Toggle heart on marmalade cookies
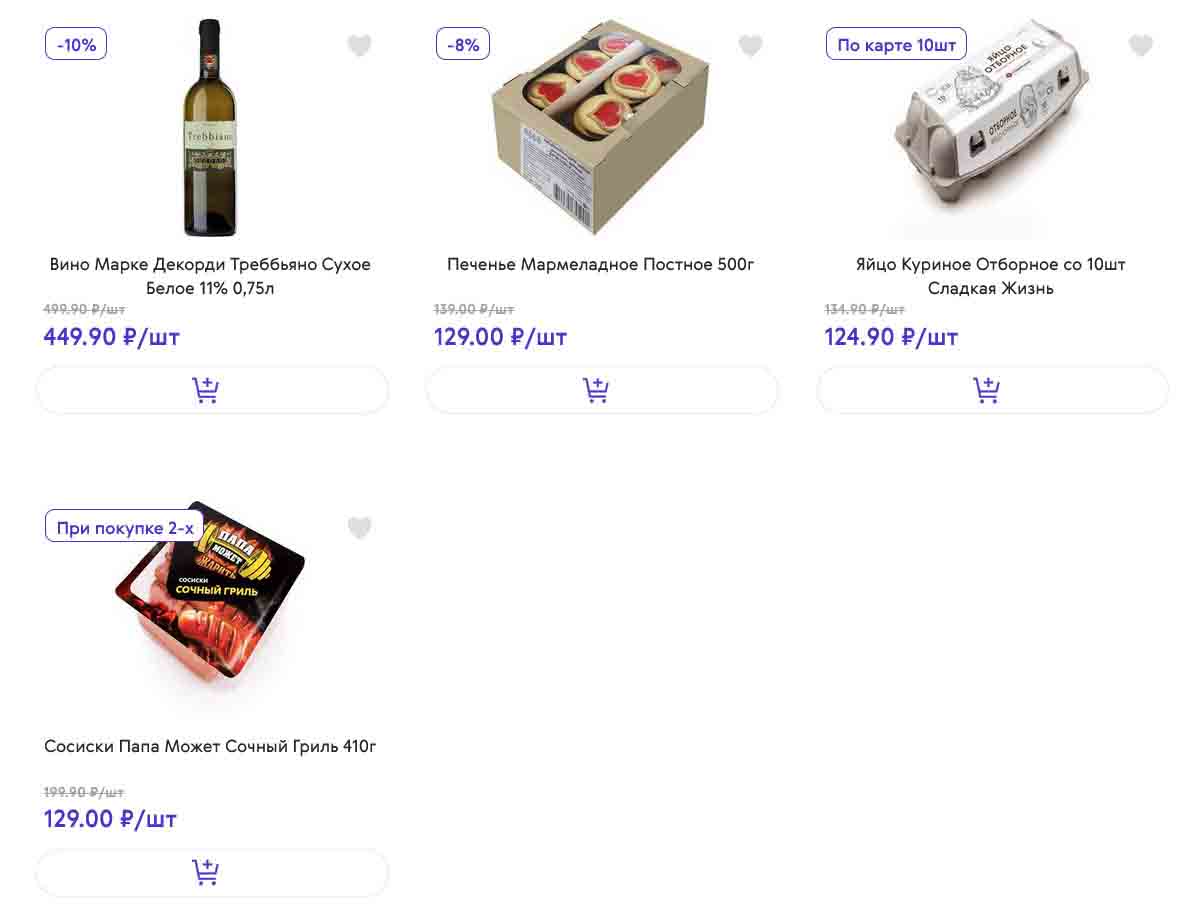Image resolution: width=1185 pixels, height=913 pixels. click(x=750, y=45)
